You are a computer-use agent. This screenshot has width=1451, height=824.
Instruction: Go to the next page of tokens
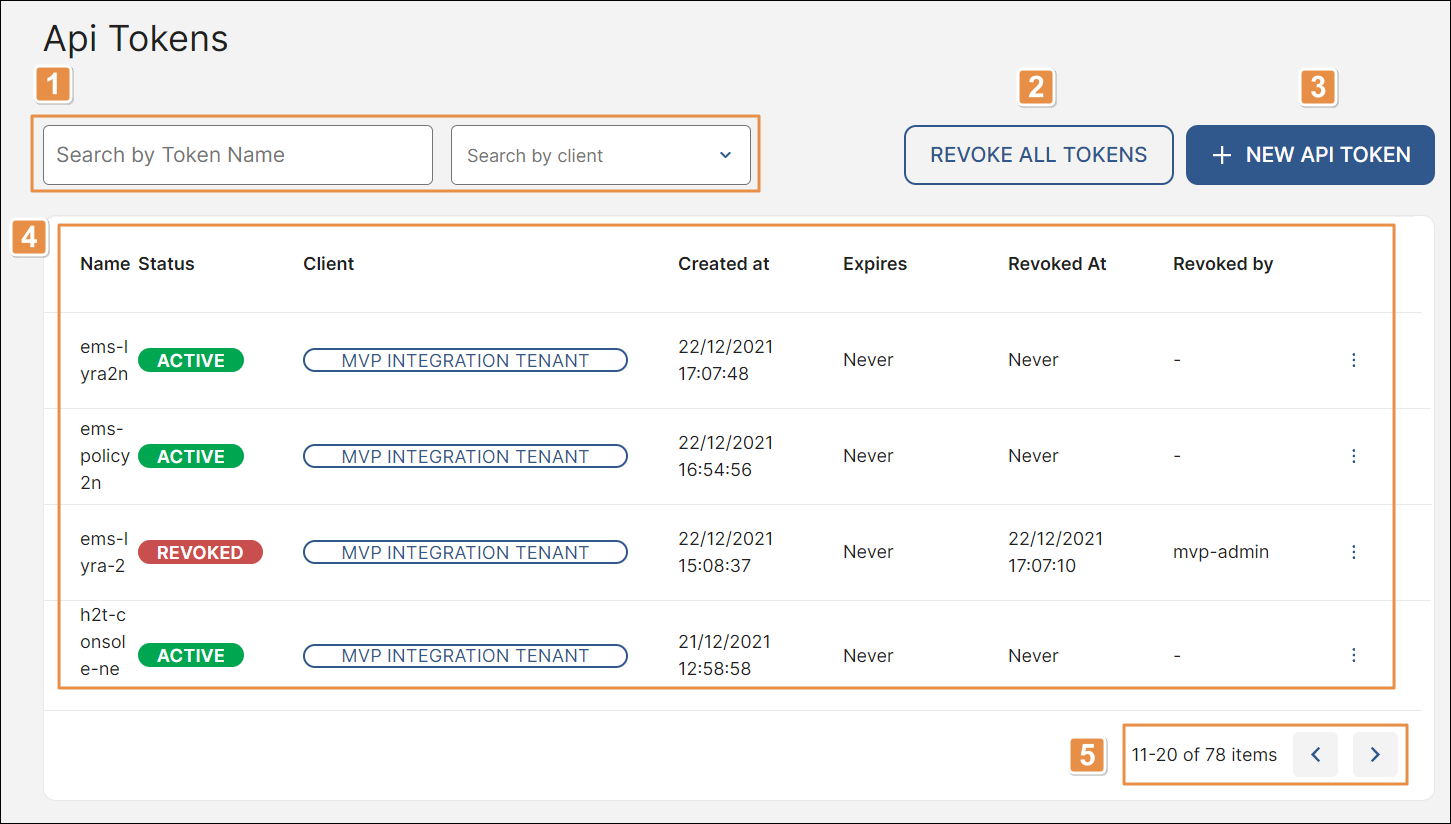(1375, 755)
